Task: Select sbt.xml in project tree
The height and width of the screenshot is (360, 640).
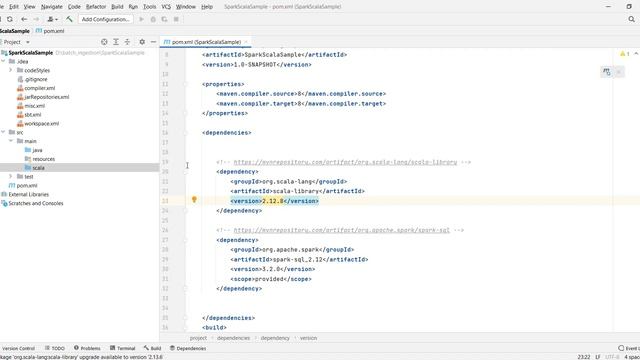Action: 33,115
